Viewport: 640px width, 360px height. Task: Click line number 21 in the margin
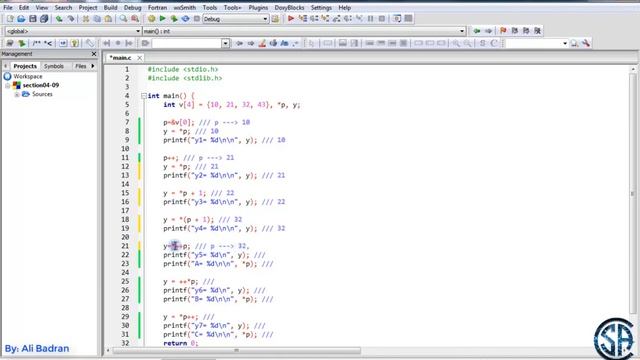pos(125,246)
